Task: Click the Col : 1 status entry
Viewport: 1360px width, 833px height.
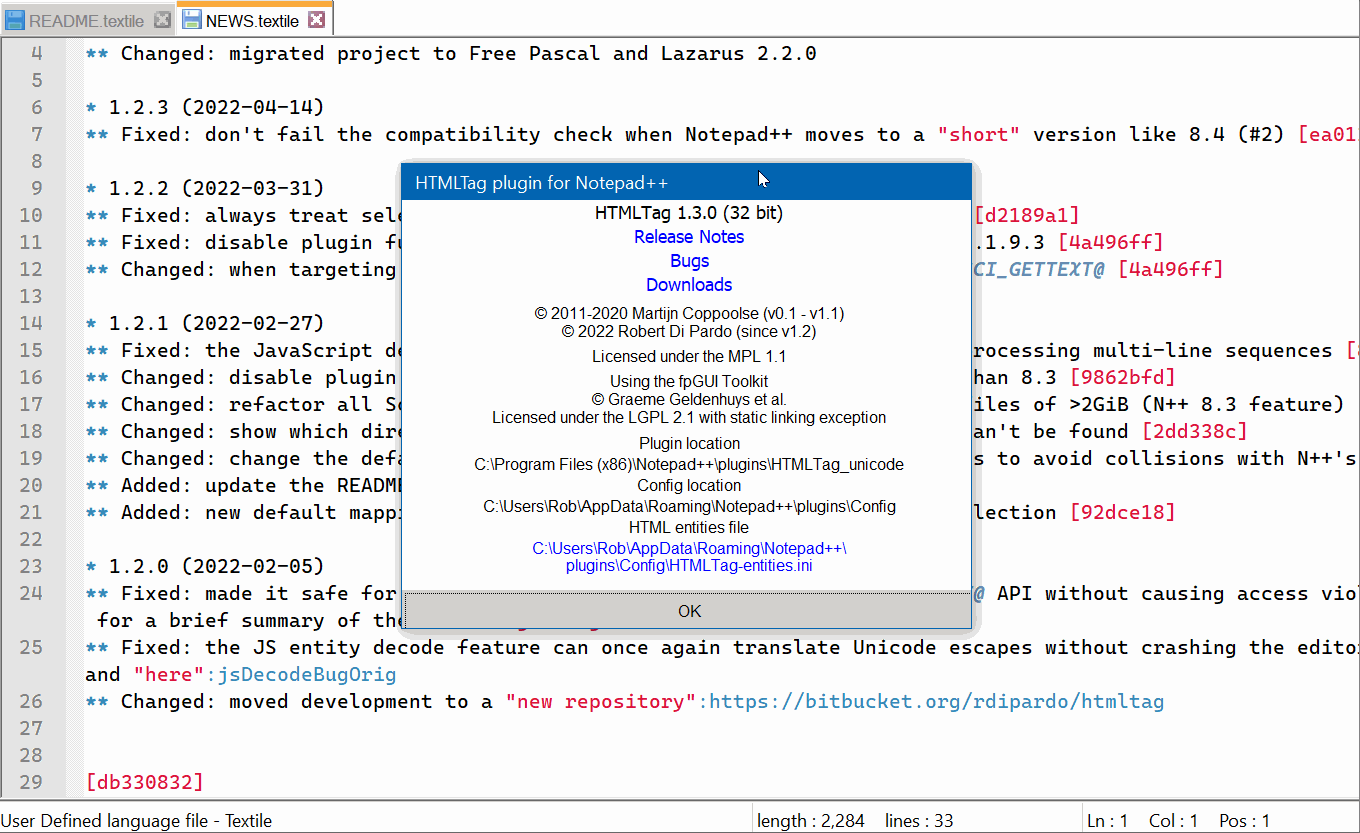Action: click(1174, 821)
